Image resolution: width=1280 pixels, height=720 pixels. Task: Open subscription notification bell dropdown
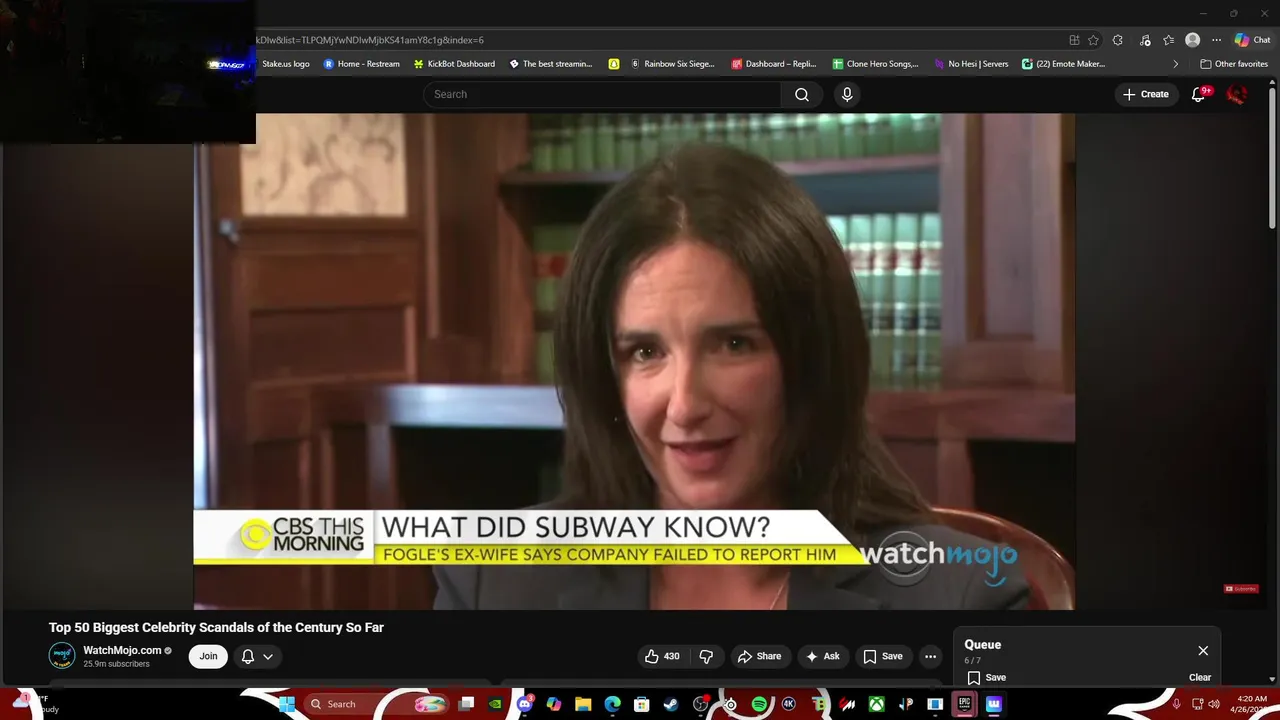coord(257,656)
